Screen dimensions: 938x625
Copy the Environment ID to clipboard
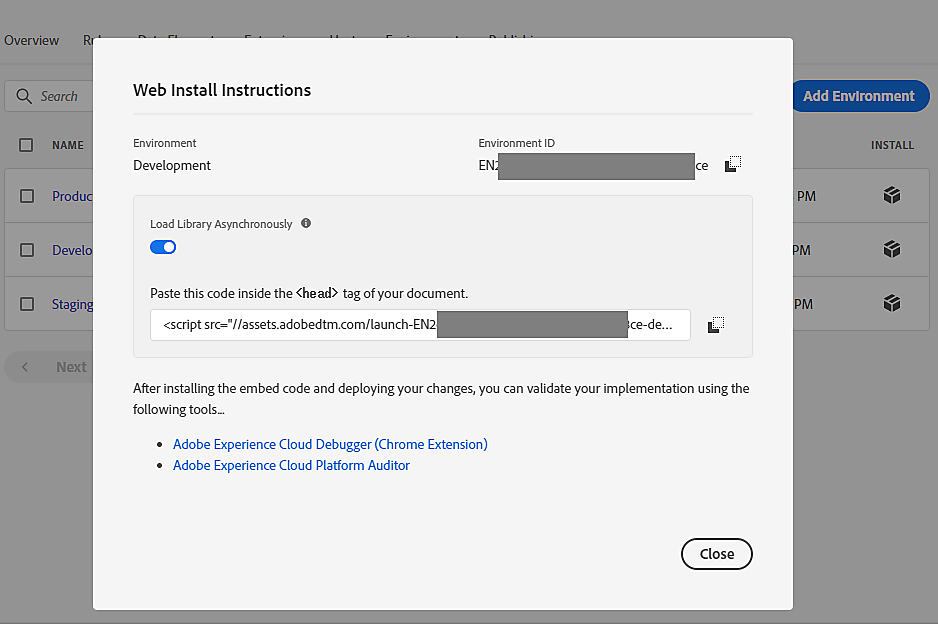coord(733,164)
